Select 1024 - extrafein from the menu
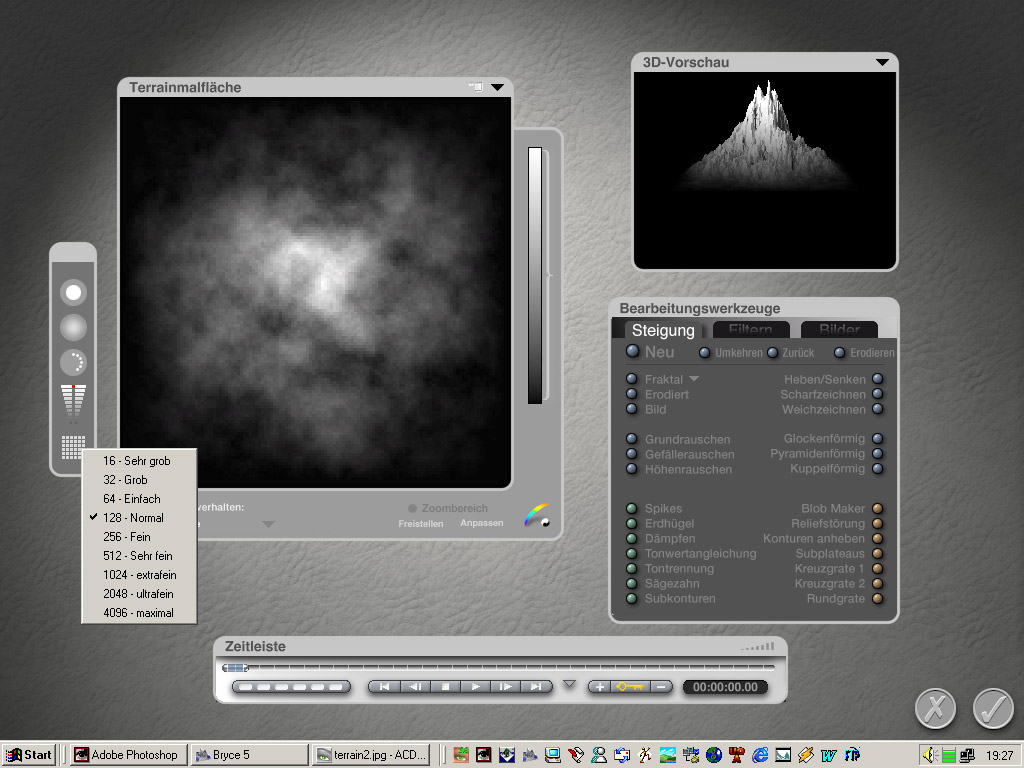1024x768 pixels. [138, 575]
